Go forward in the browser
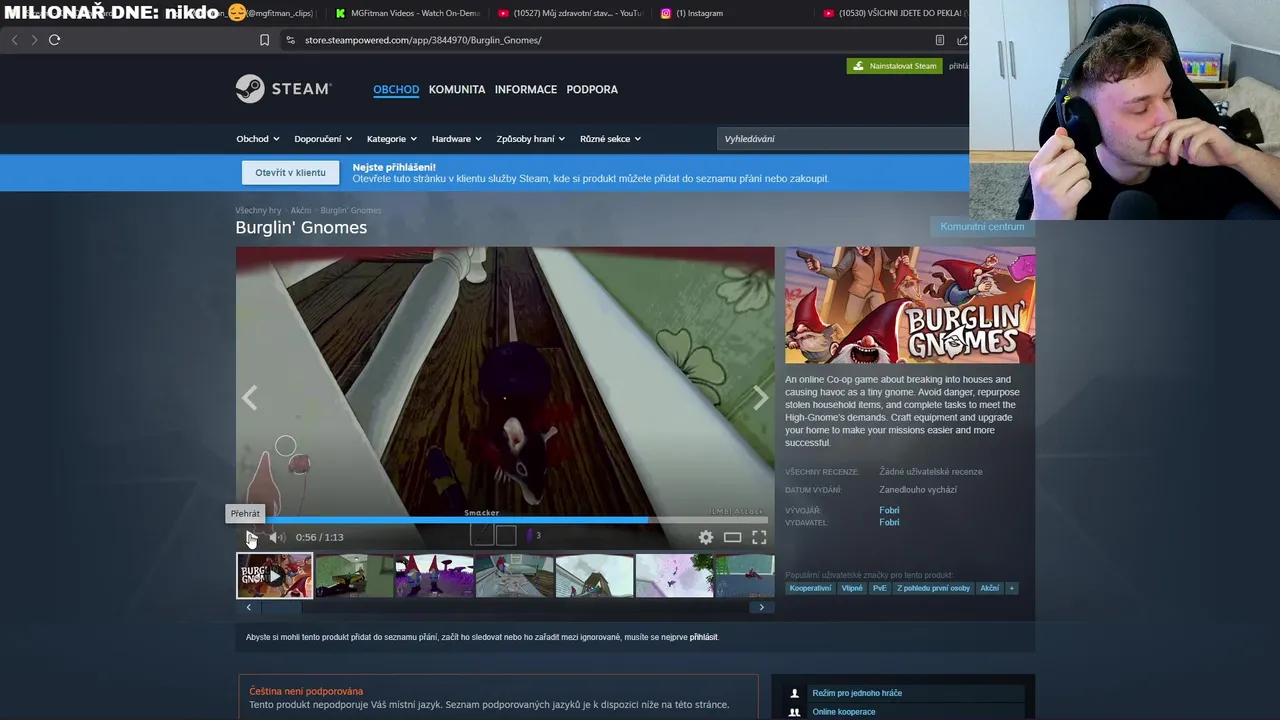This screenshot has width=1280, height=720. pos(34,40)
